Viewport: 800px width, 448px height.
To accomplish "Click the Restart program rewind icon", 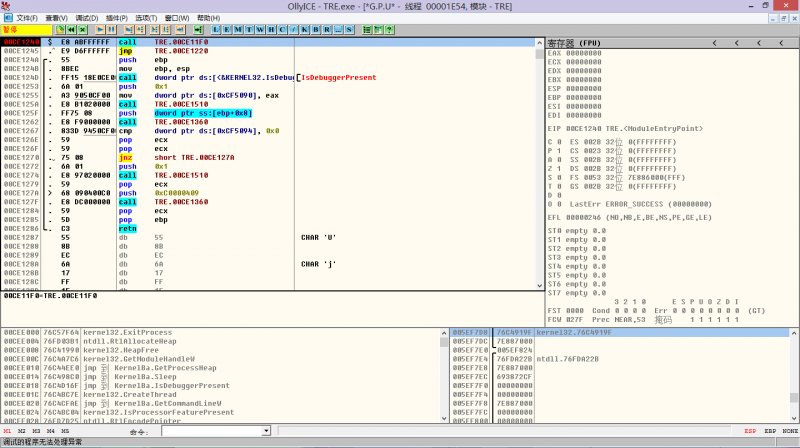I will pyautogui.click(x=71, y=30).
